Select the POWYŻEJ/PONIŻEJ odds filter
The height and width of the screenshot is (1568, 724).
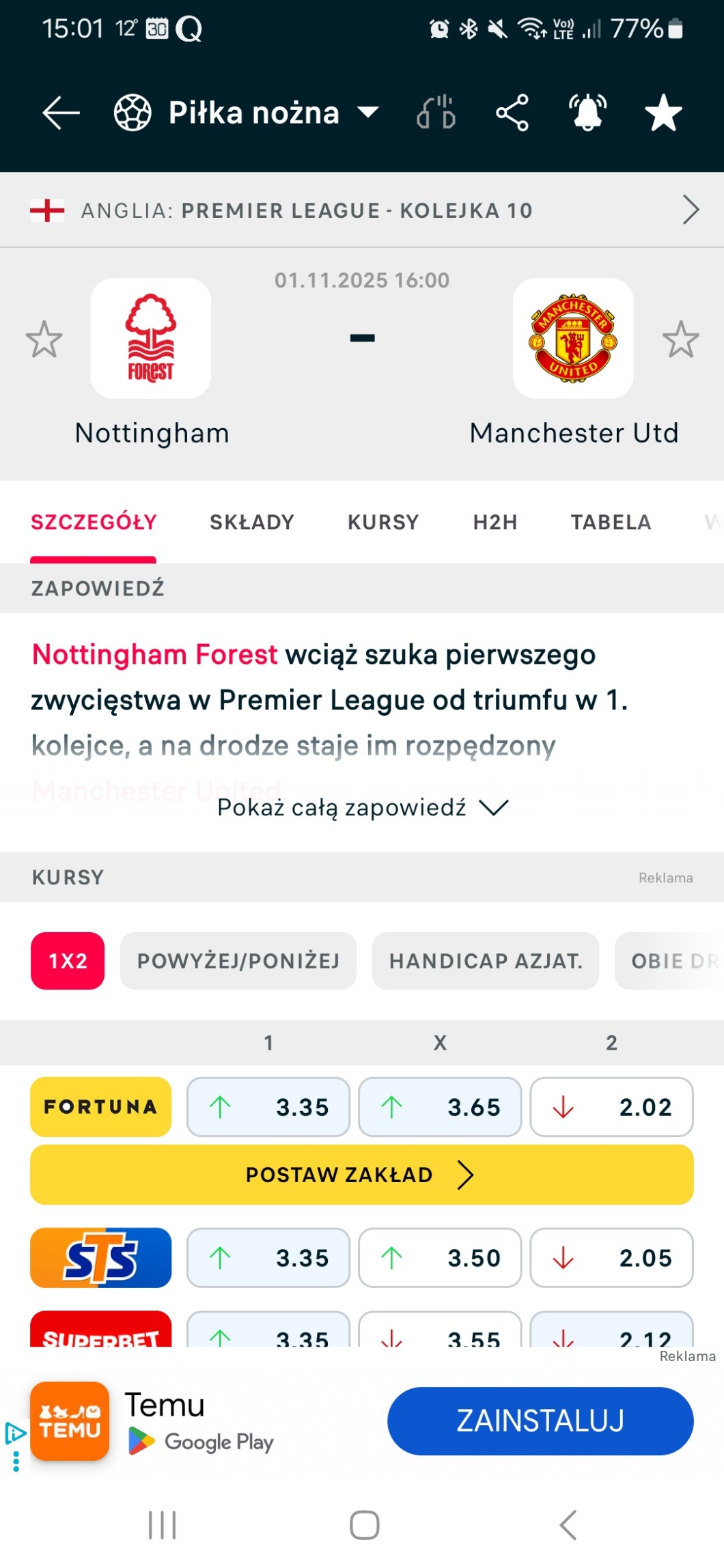click(x=238, y=961)
